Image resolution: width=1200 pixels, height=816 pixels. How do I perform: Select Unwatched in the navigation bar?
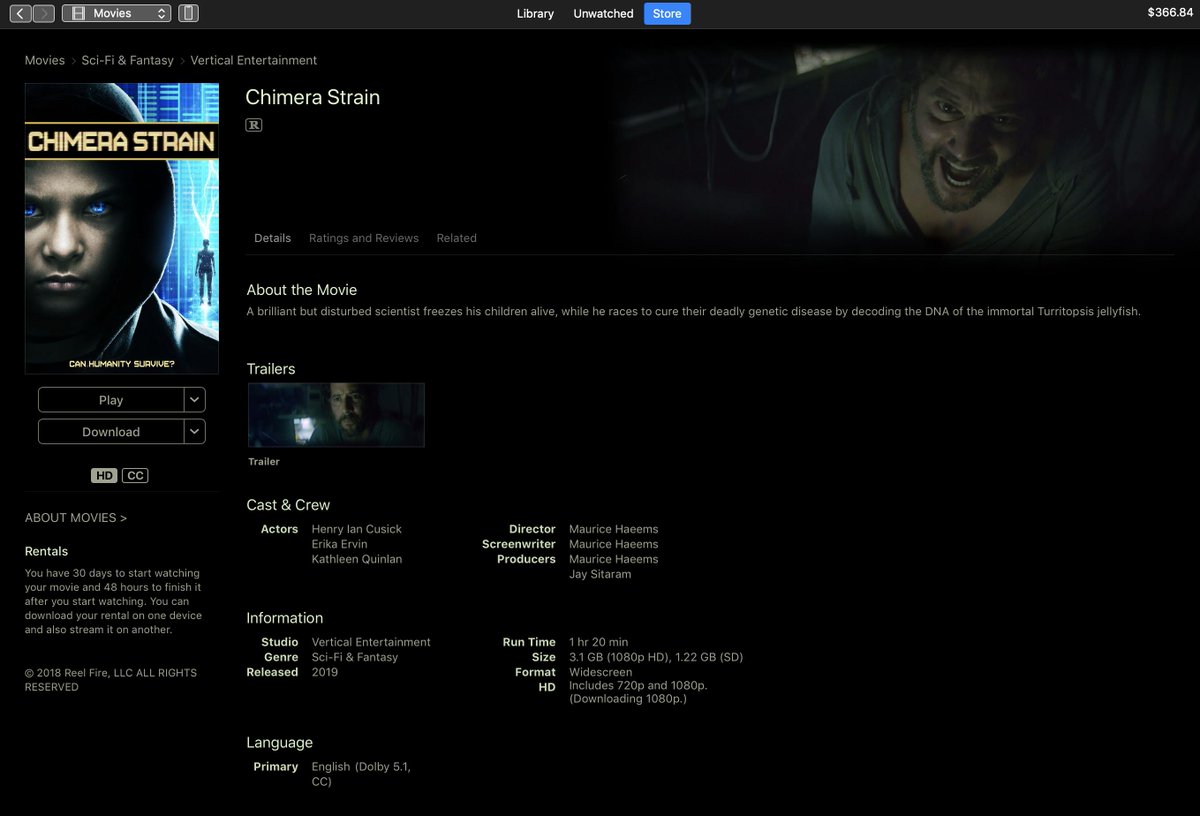pyautogui.click(x=602, y=14)
